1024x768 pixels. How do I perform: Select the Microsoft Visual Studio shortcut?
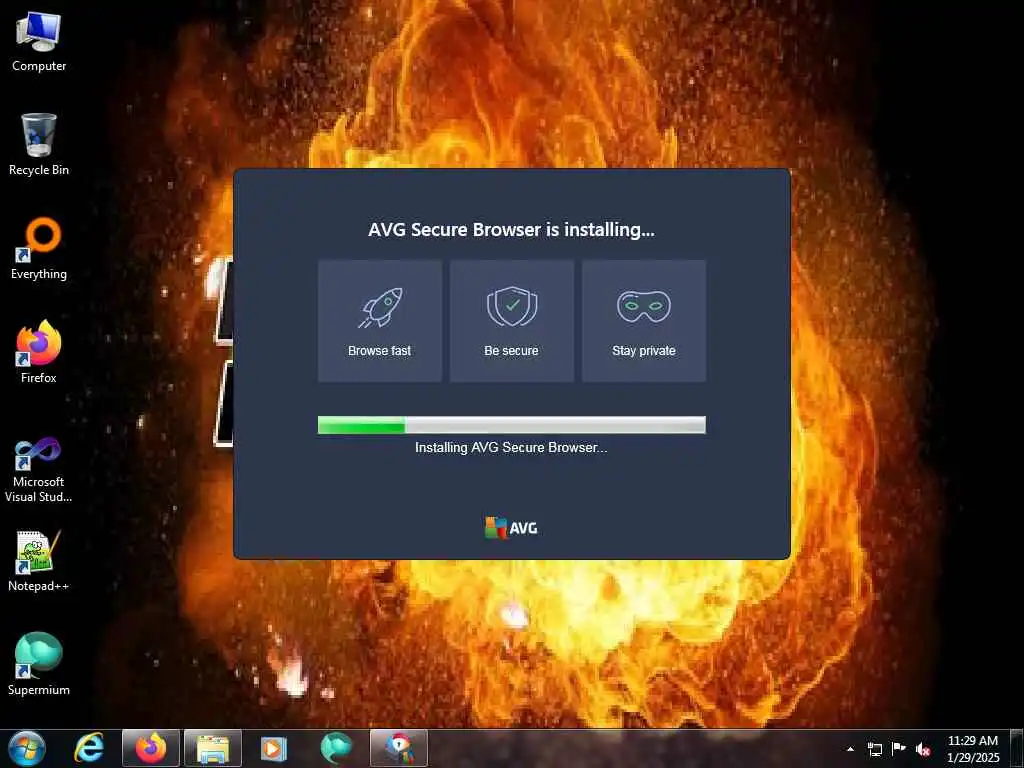(39, 470)
